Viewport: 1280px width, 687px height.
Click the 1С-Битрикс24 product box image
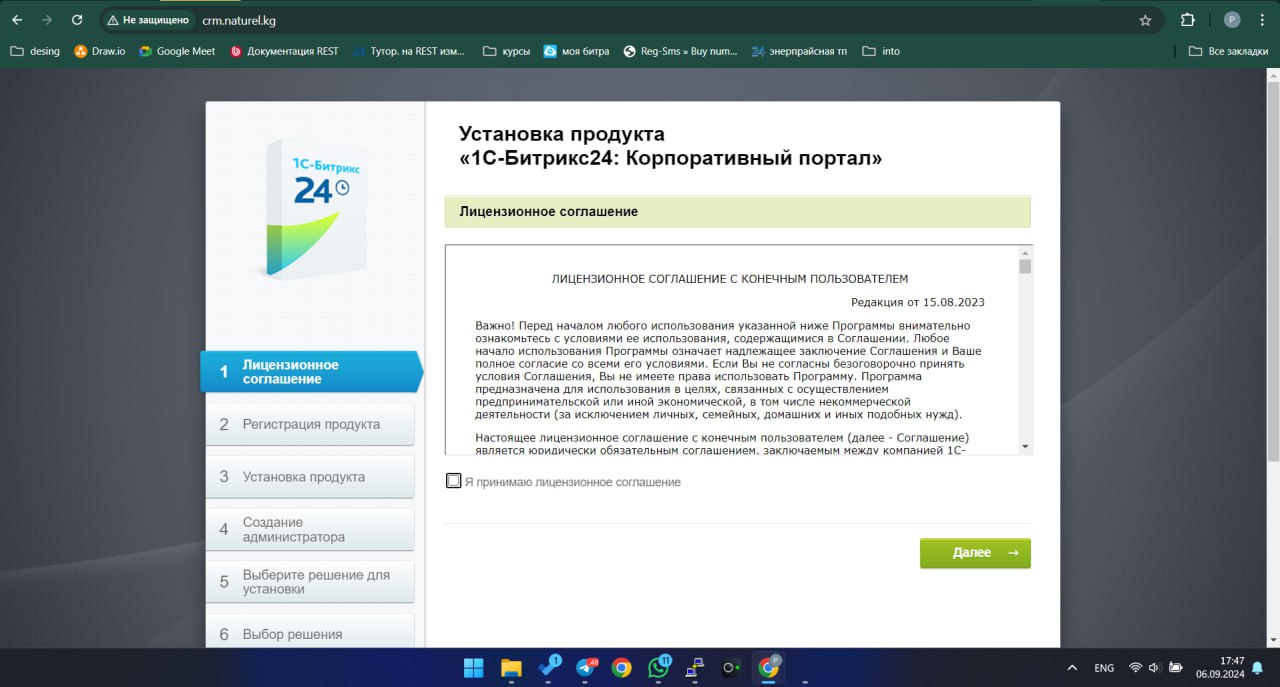(313, 208)
